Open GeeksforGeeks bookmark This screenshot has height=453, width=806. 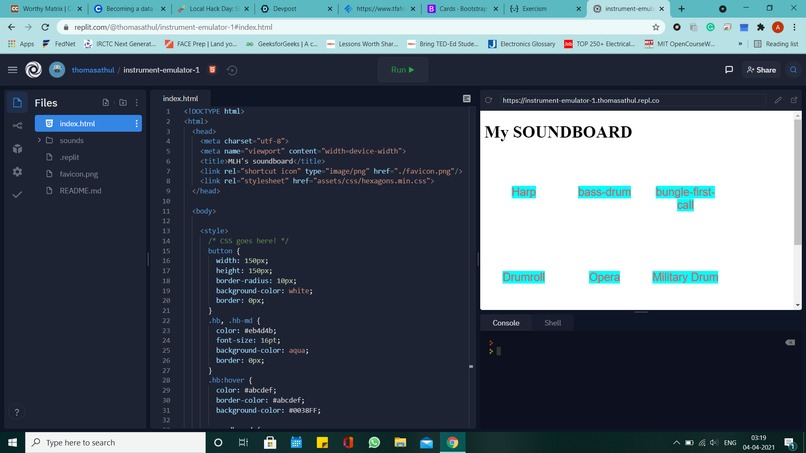pos(281,44)
